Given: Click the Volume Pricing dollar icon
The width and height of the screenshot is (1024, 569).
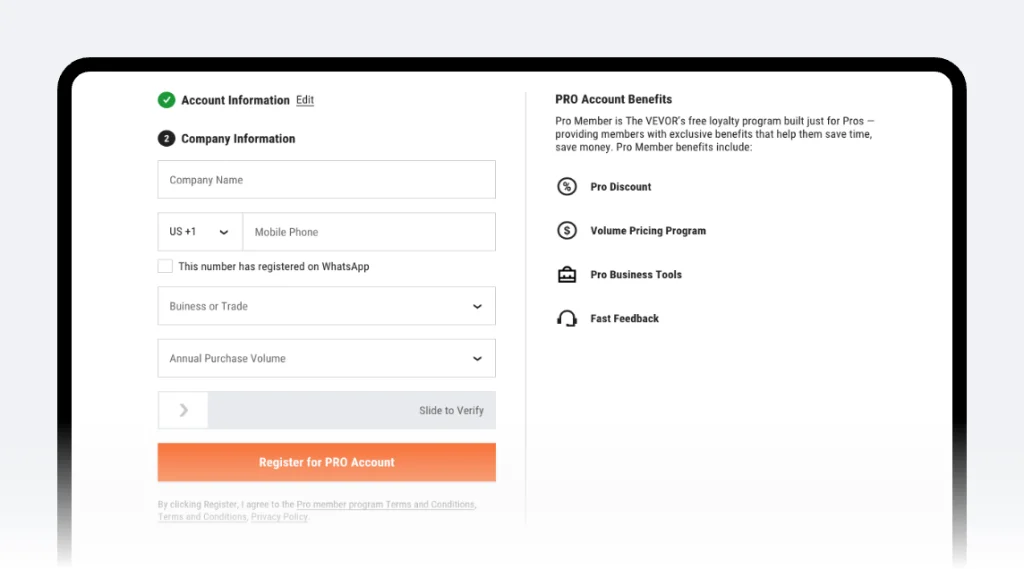Looking at the screenshot, I should click(x=567, y=231).
